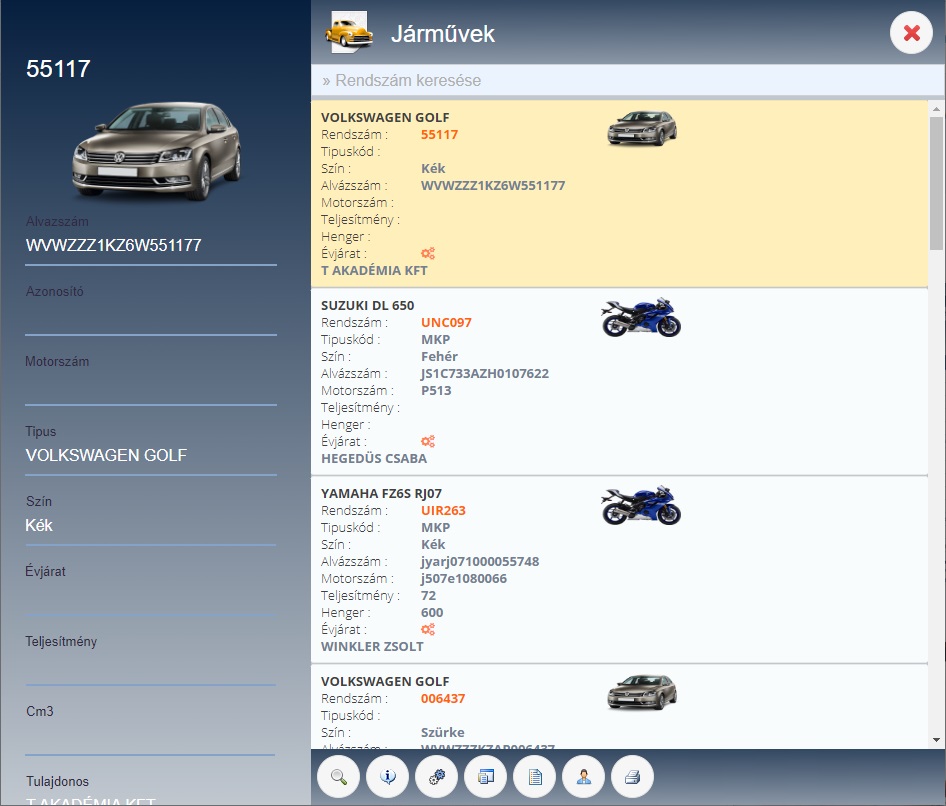
Task: Click the Teljesítmény value 72
Action: (x=428, y=595)
